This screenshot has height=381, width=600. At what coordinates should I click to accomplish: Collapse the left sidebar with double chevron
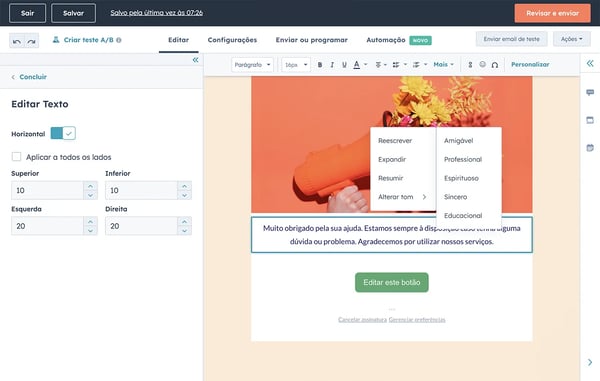(196, 60)
